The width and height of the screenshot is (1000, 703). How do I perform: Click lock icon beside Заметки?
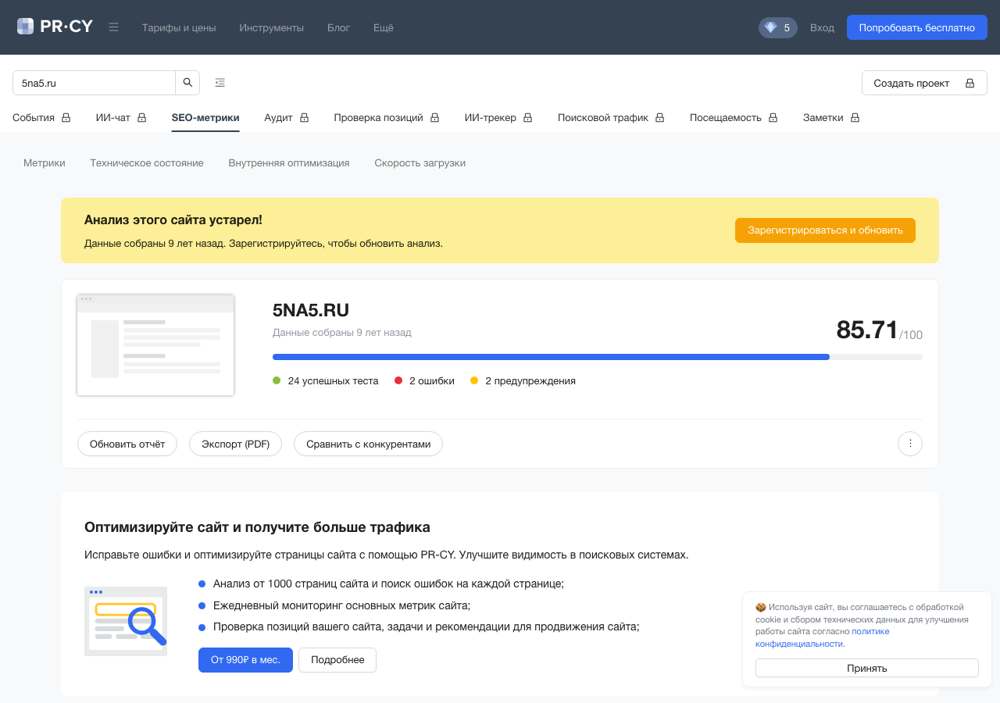coord(855,117)
